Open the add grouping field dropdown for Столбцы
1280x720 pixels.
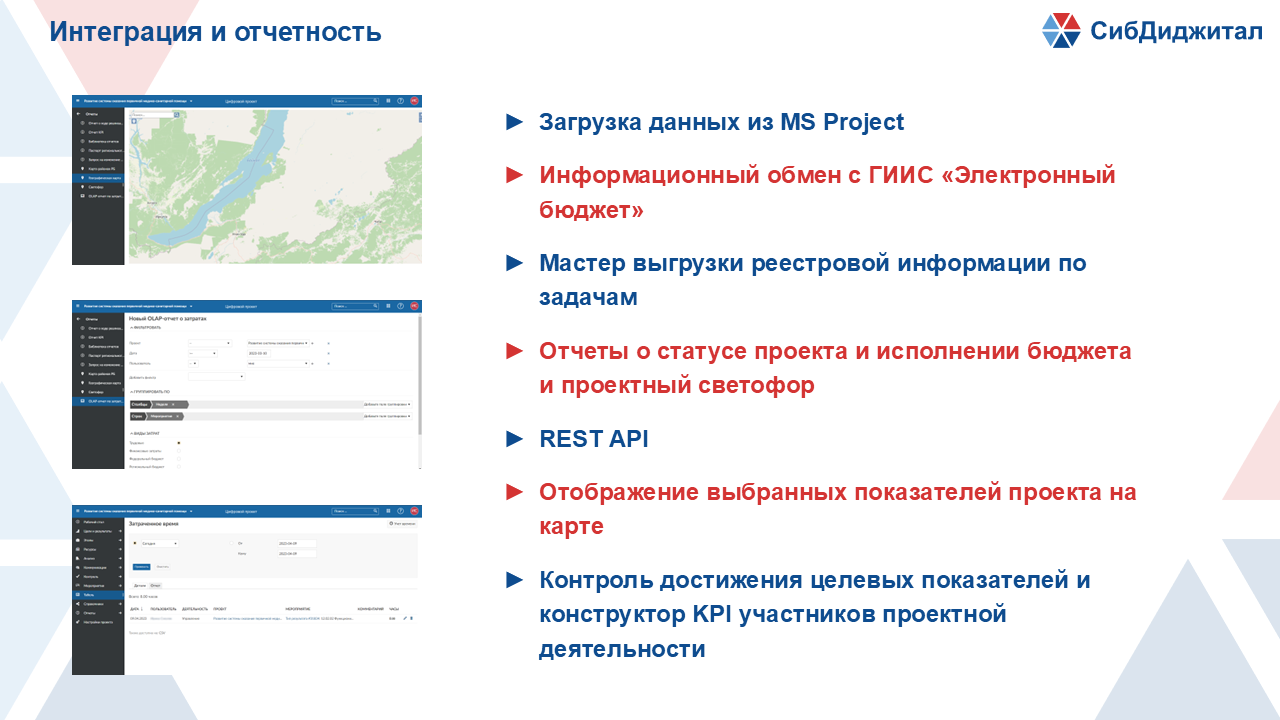[x=388, y=404]
